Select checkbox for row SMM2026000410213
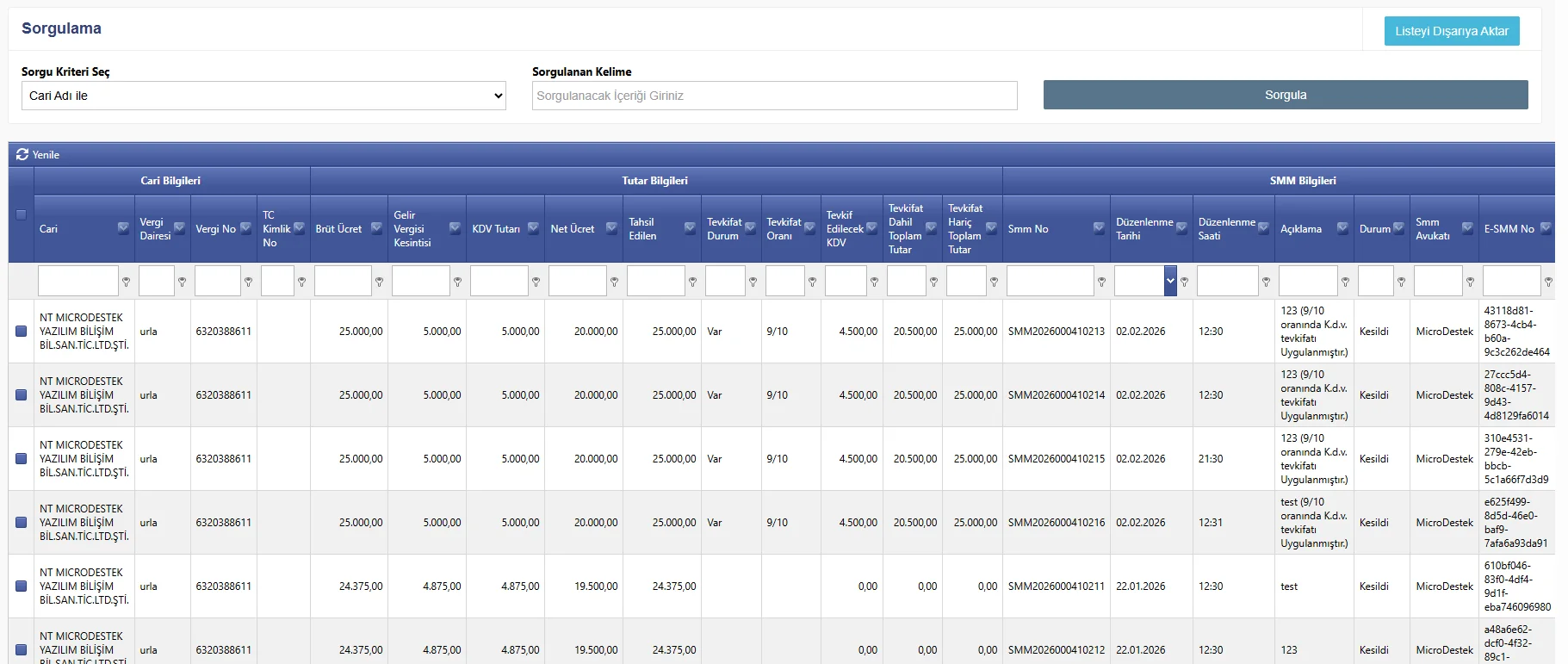Viewport: 1568px width, 664px height. [21, 331]
